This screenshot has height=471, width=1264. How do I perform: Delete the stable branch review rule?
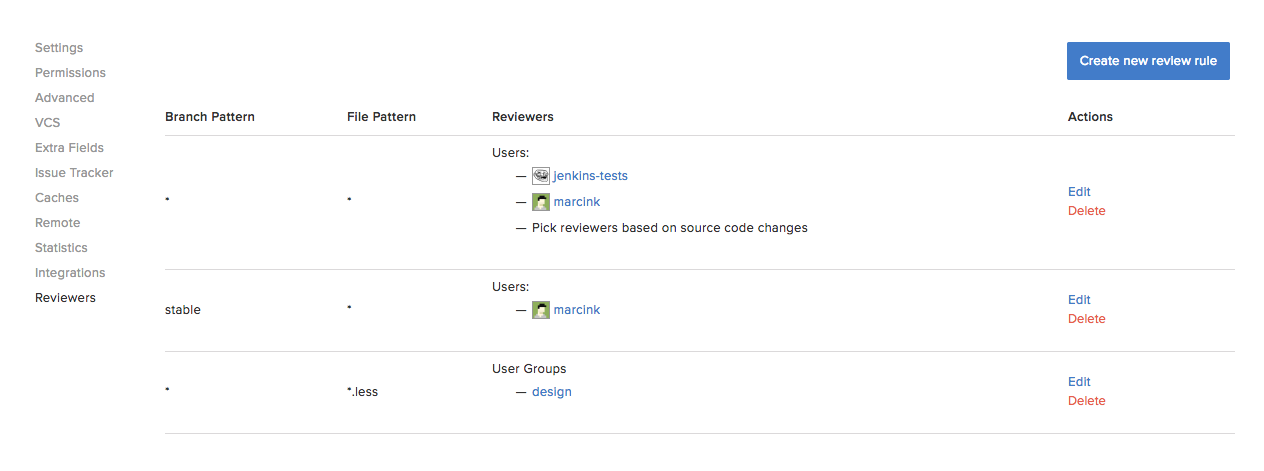point(1086,319)
